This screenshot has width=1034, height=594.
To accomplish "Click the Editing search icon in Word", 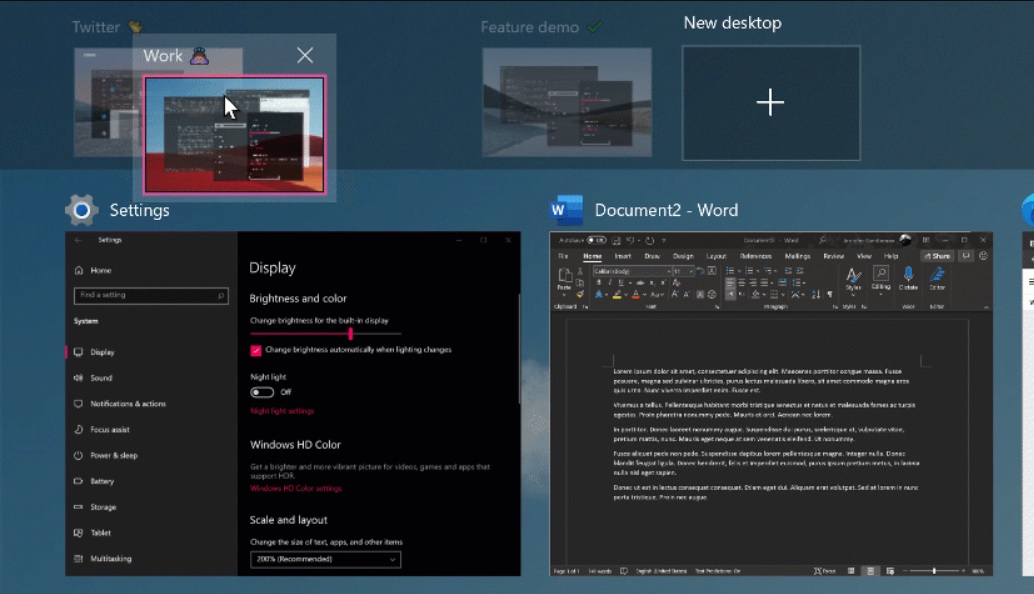I will [x=881, y=273].
